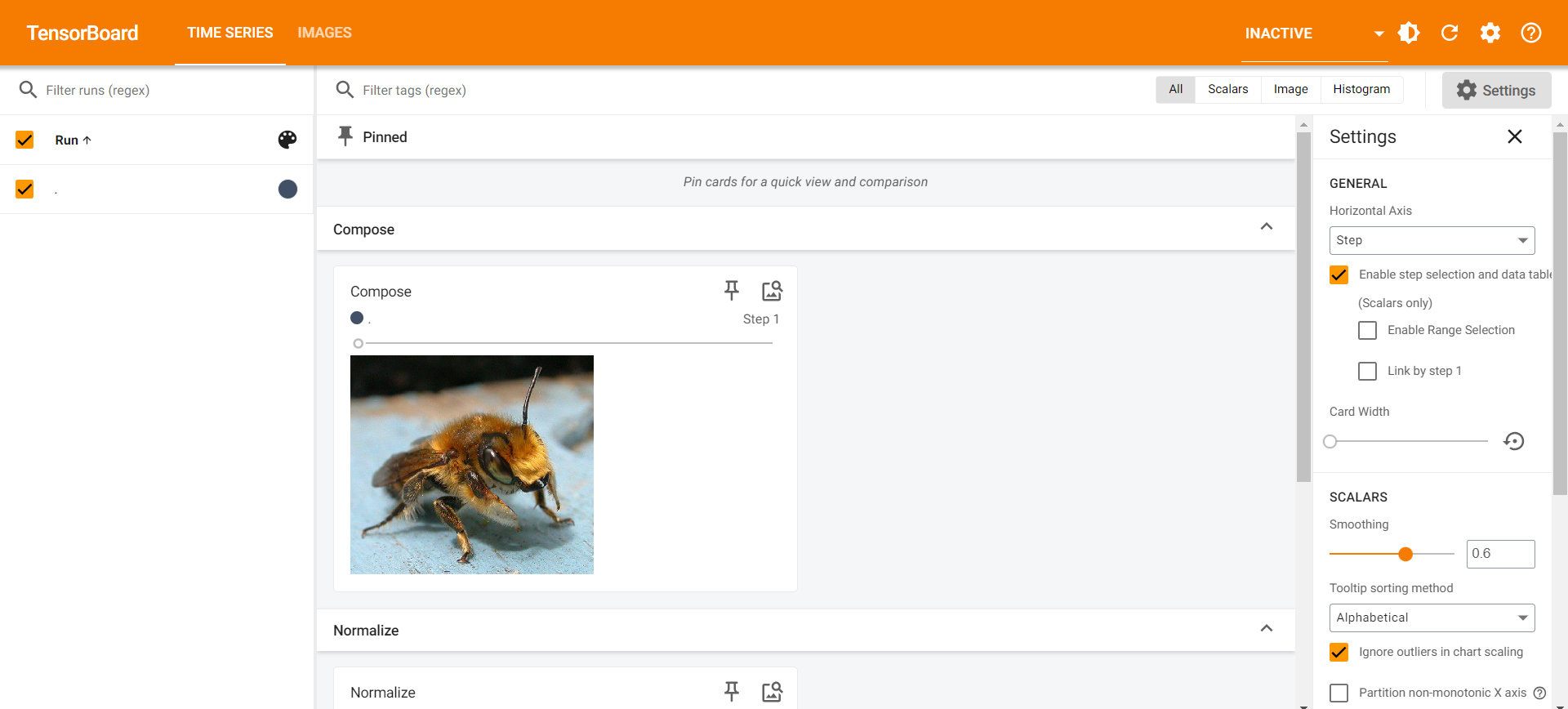Enable Partition non-monotonic X axis
The width and height of the screenshot is (1568, 709).
1339,693
